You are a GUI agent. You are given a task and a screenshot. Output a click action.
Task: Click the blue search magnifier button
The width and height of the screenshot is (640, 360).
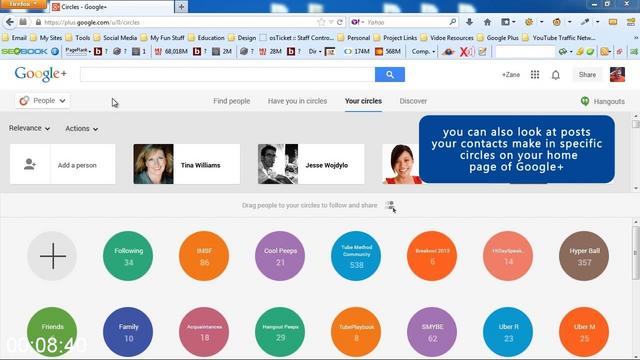pos(390,75)
